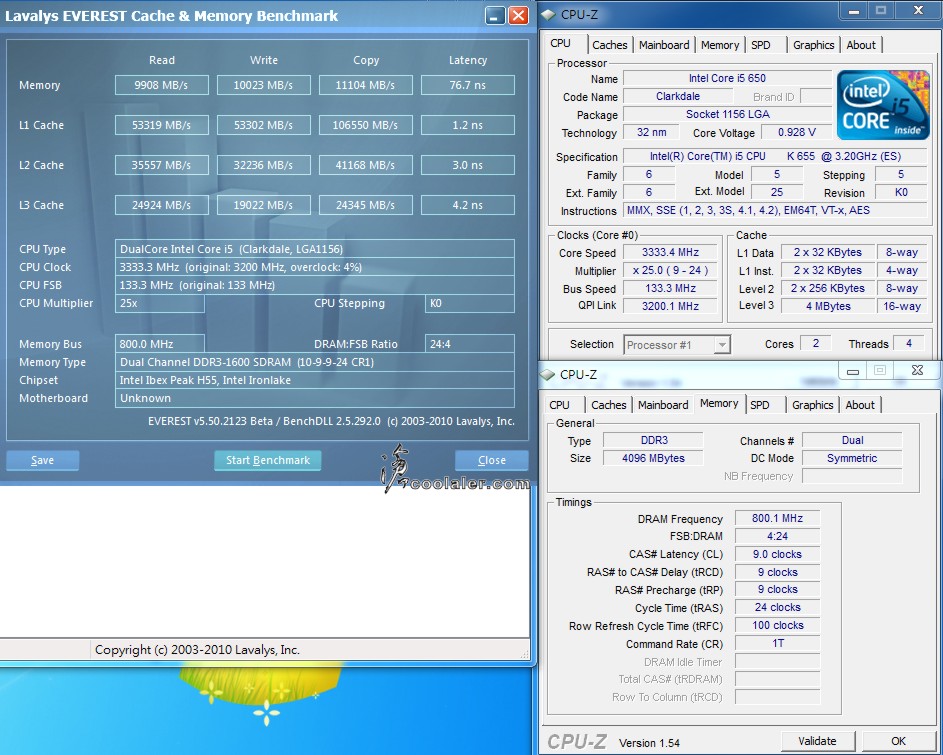
Task: Click the Level 3 cache value 4 MBytes
Action: tap(828, 306)
